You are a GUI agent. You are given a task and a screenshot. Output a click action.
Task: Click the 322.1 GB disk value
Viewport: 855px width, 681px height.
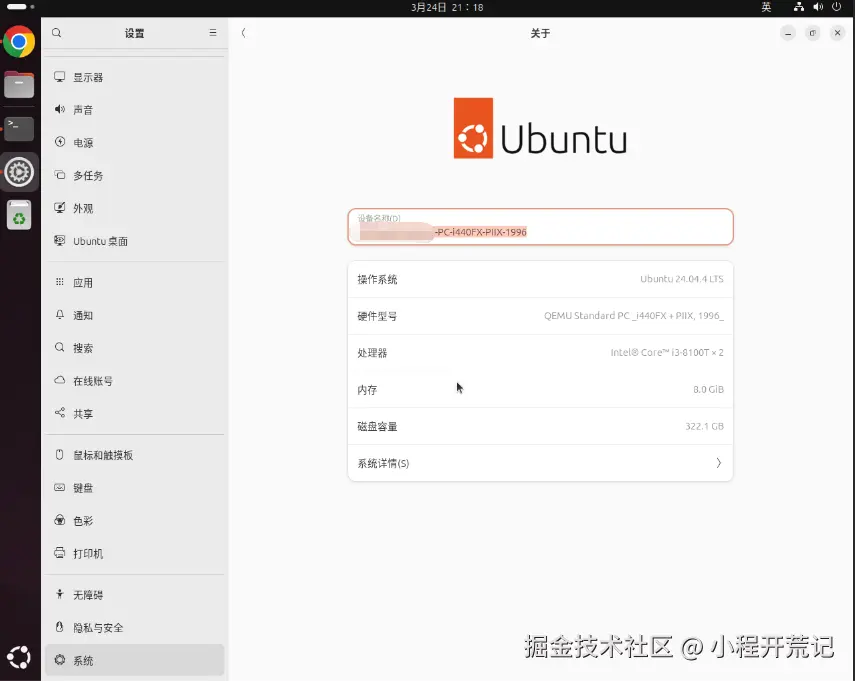tap(705, 426)
